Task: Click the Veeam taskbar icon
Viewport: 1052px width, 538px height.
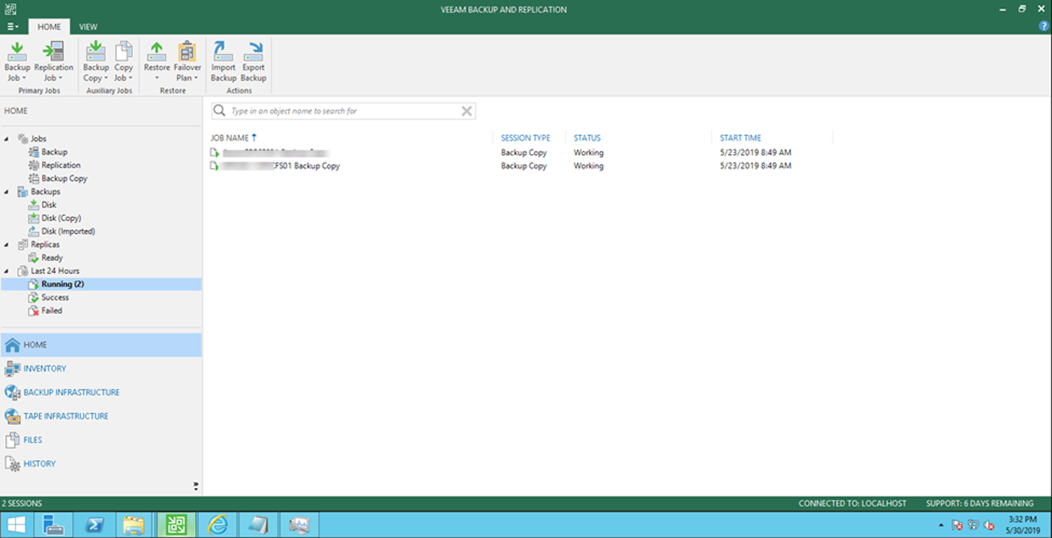Action: pyautogui.click(x=176, y=525)
